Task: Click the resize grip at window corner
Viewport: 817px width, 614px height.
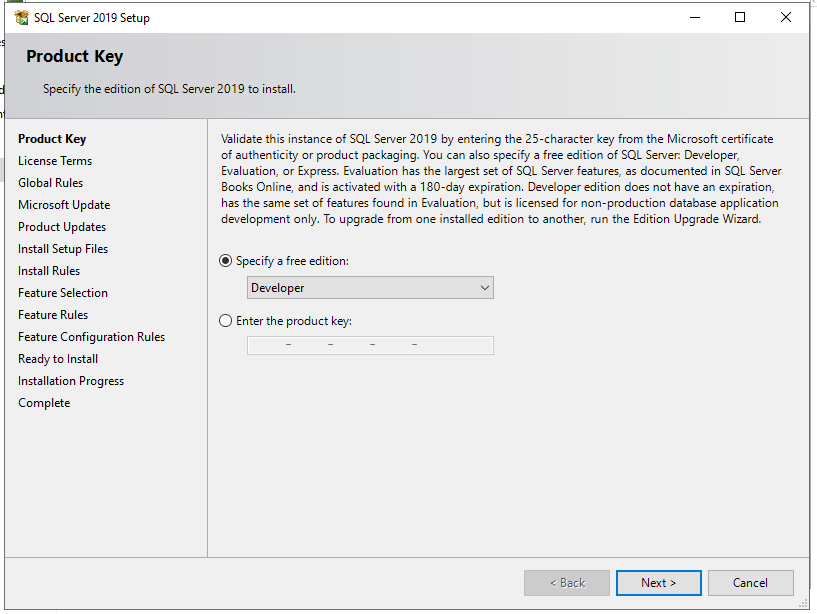Action: pos(804,604)
